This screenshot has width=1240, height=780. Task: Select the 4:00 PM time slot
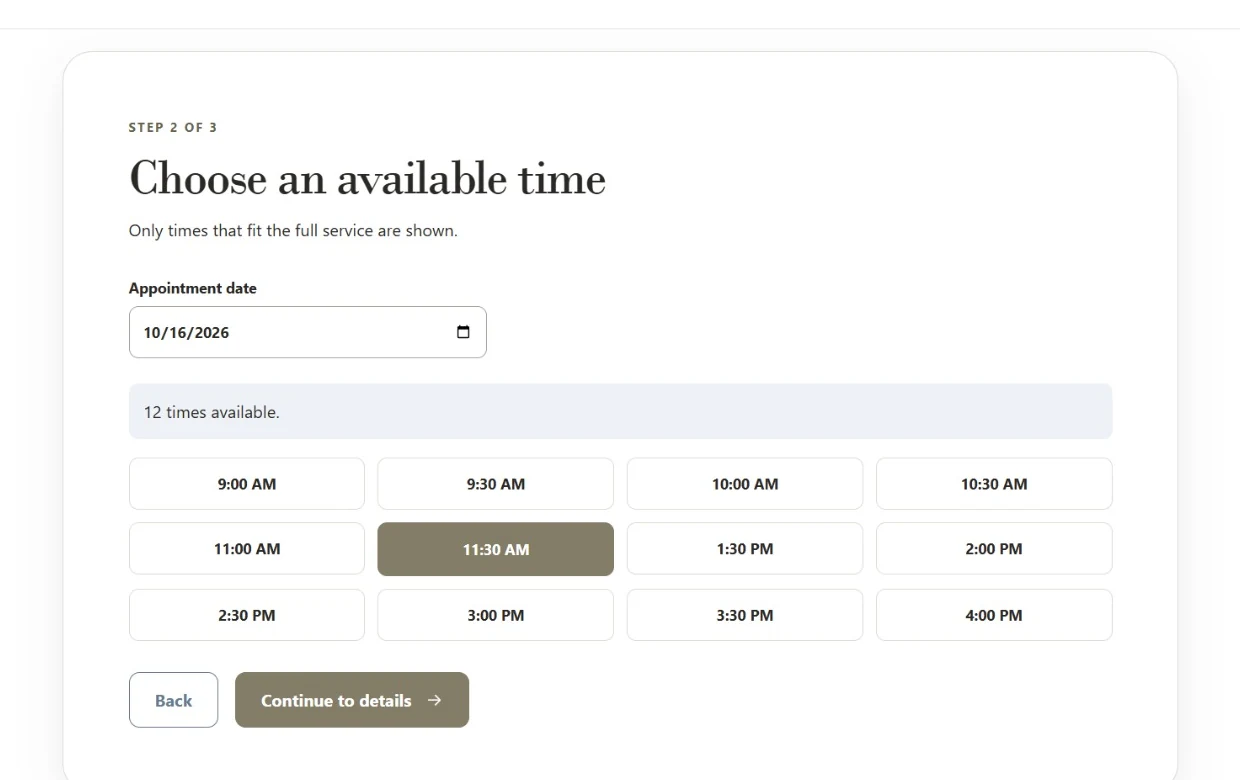pos(994,615)
